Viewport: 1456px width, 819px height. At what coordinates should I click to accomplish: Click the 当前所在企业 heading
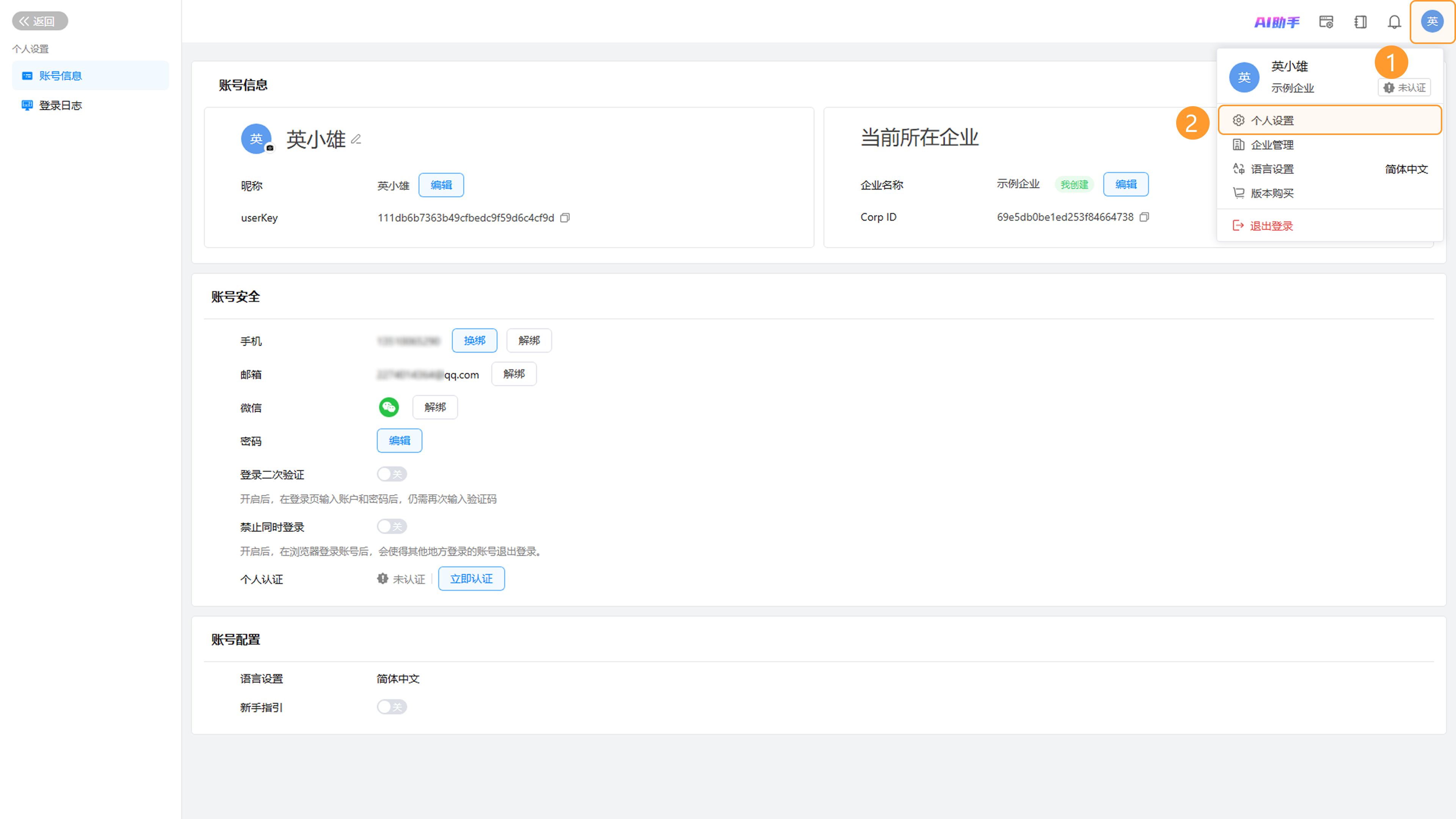pos(919,138)
